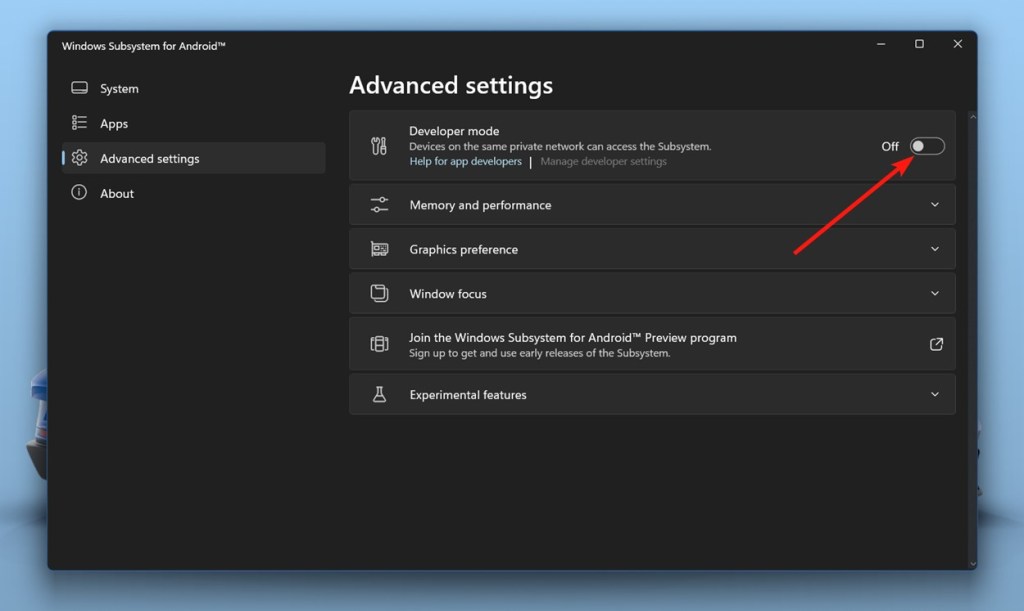Screen dimensions: 1024x611
Task: Go to the Apps section label
Action: click(114, 124)
